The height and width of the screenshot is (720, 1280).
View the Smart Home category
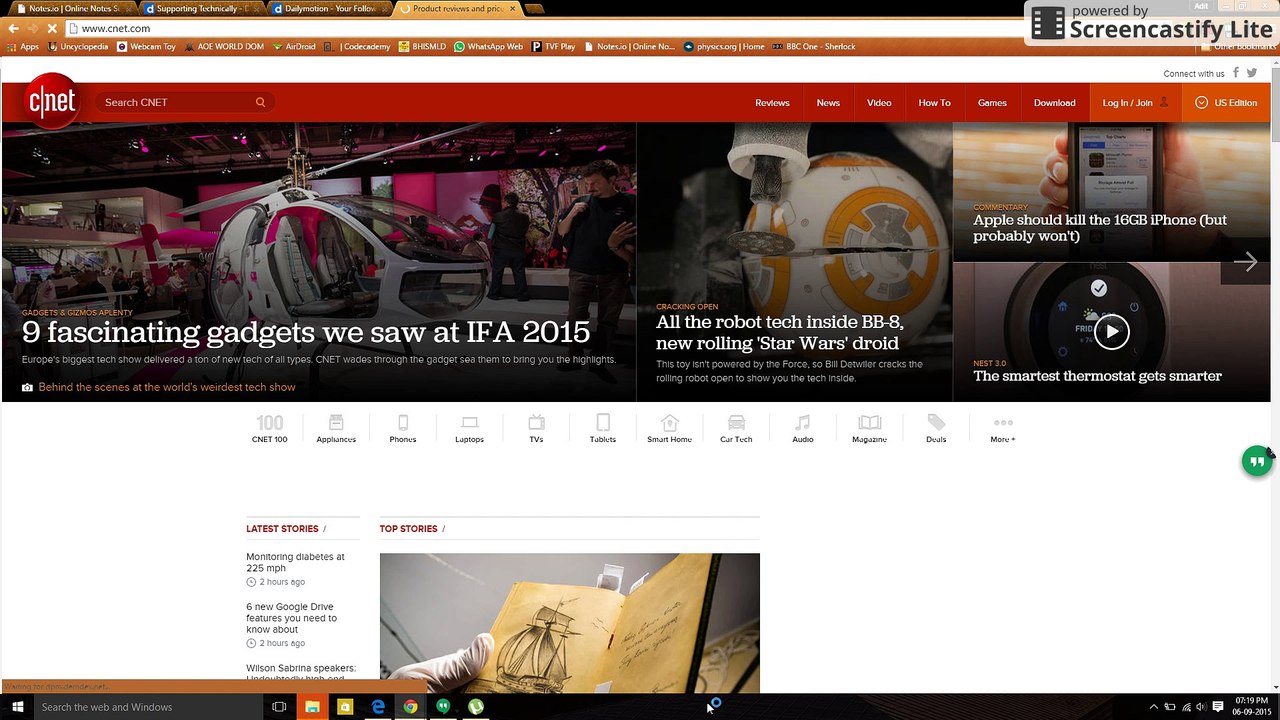[669, 429]
